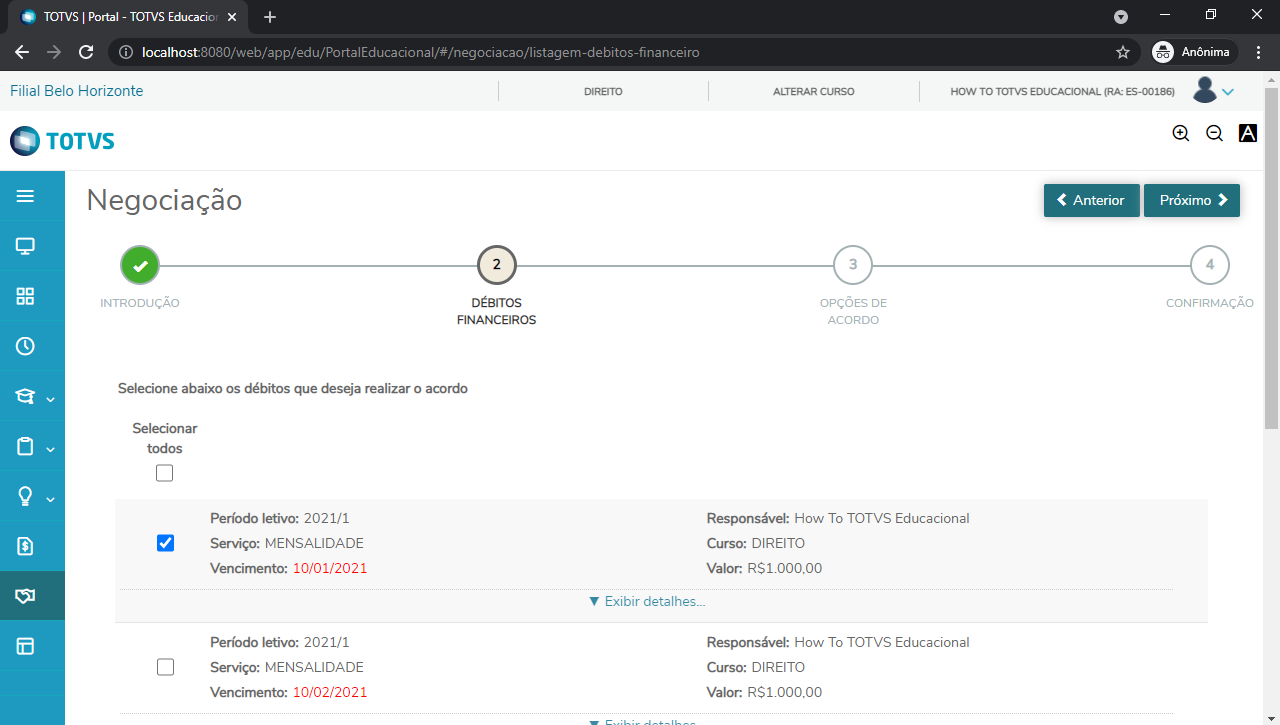Screen dimensions: 1280x725
Task: Uncheck the debit due 10/01/2021
Action: [x=165, y=543]
